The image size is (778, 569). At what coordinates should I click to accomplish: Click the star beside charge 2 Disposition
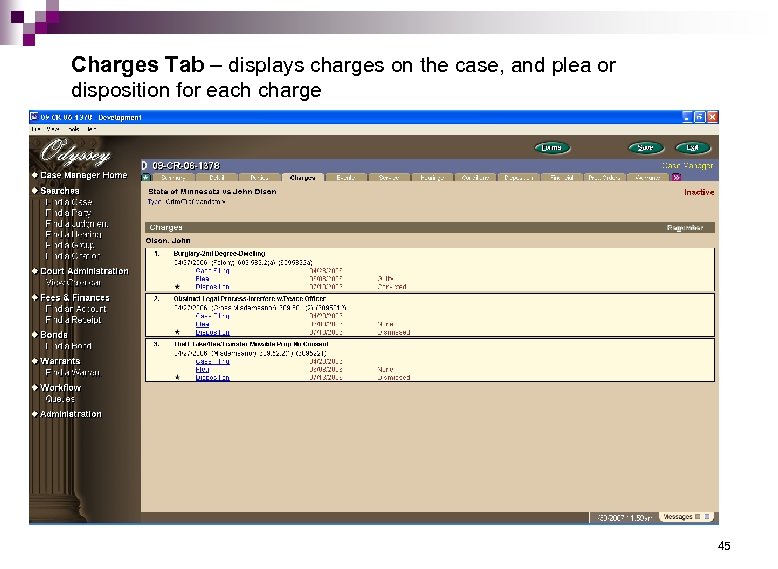[x=177, y=332]
